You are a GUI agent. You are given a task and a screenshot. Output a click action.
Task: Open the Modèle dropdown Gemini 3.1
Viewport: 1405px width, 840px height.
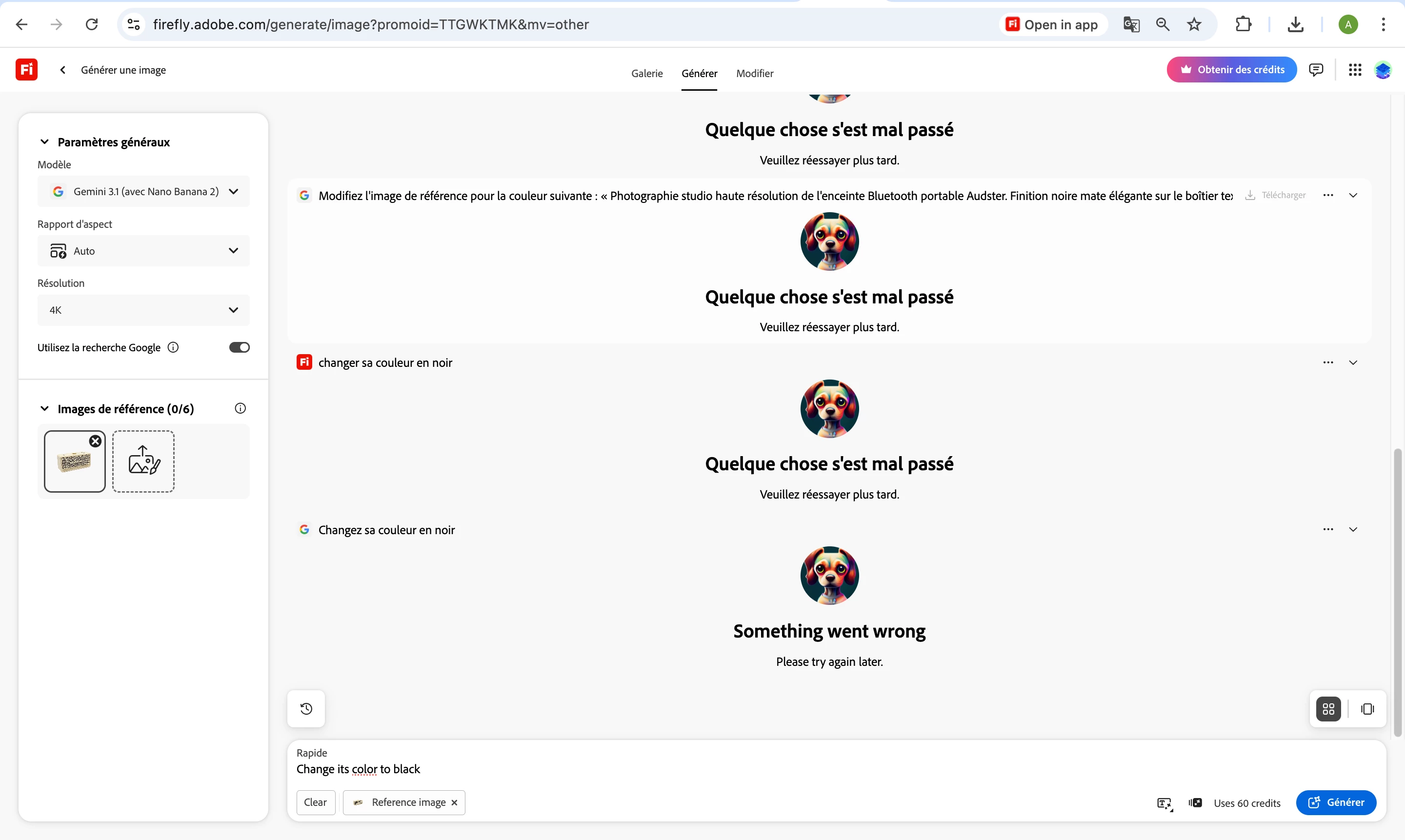coord(143,191)
